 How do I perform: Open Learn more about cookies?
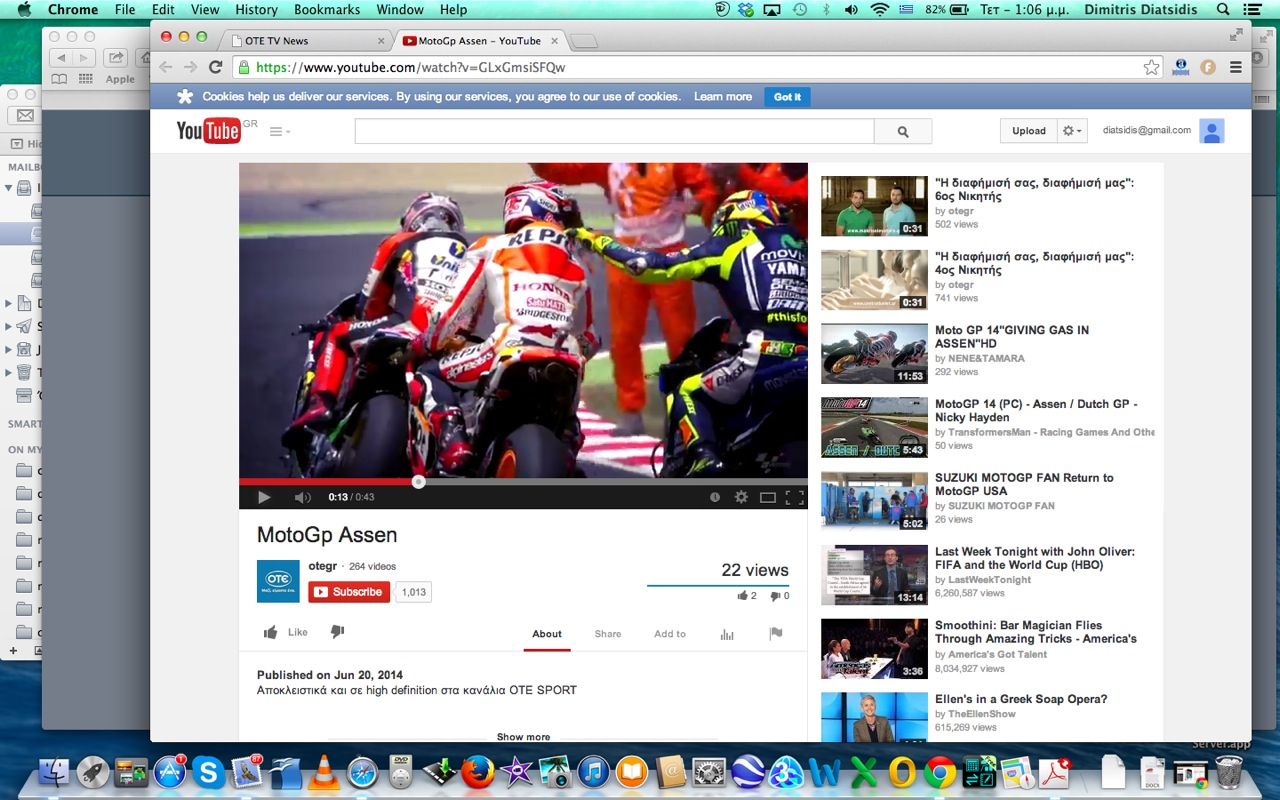click(723, 97)
